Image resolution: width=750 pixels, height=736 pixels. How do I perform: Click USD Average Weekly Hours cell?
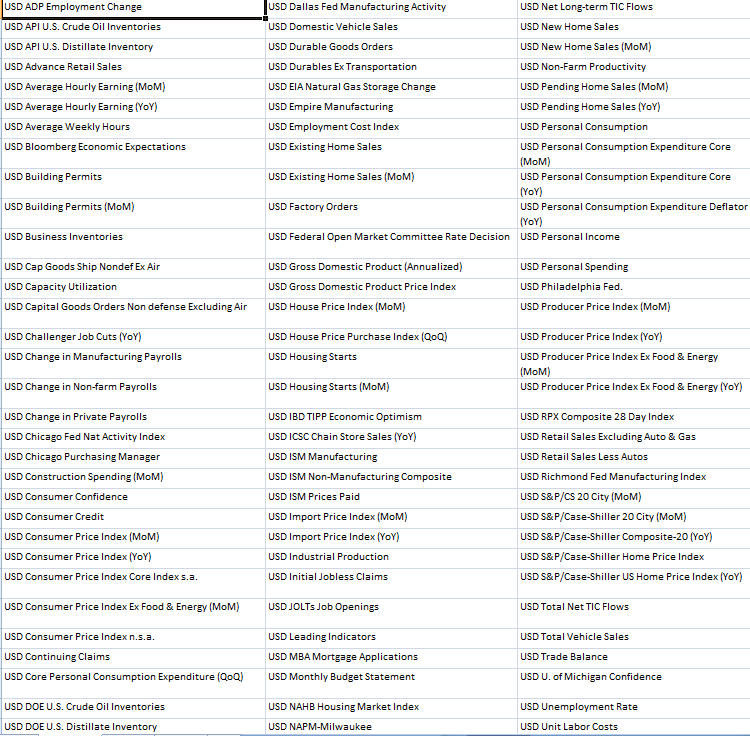coord(133,129)
